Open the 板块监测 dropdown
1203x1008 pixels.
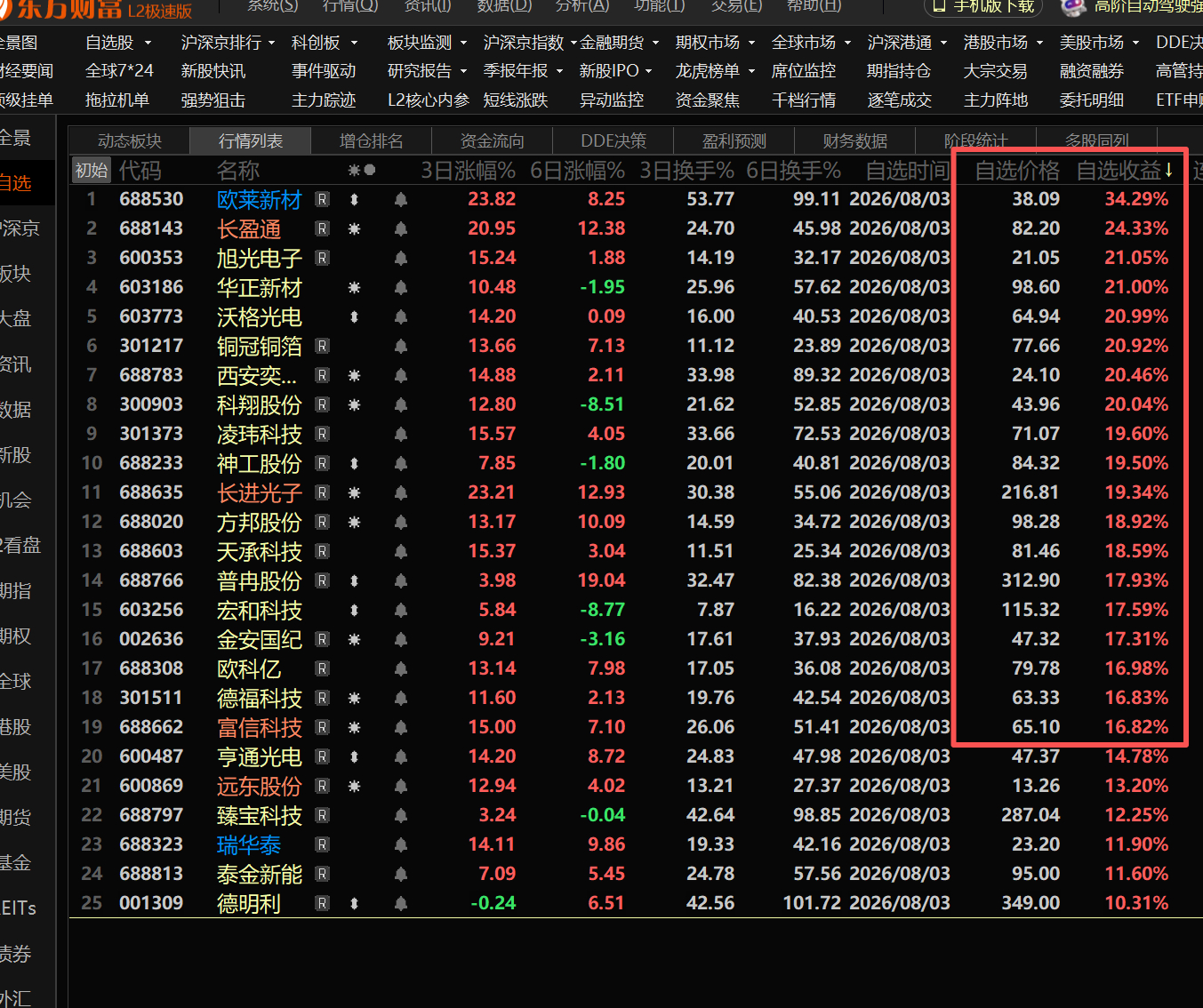463,43
